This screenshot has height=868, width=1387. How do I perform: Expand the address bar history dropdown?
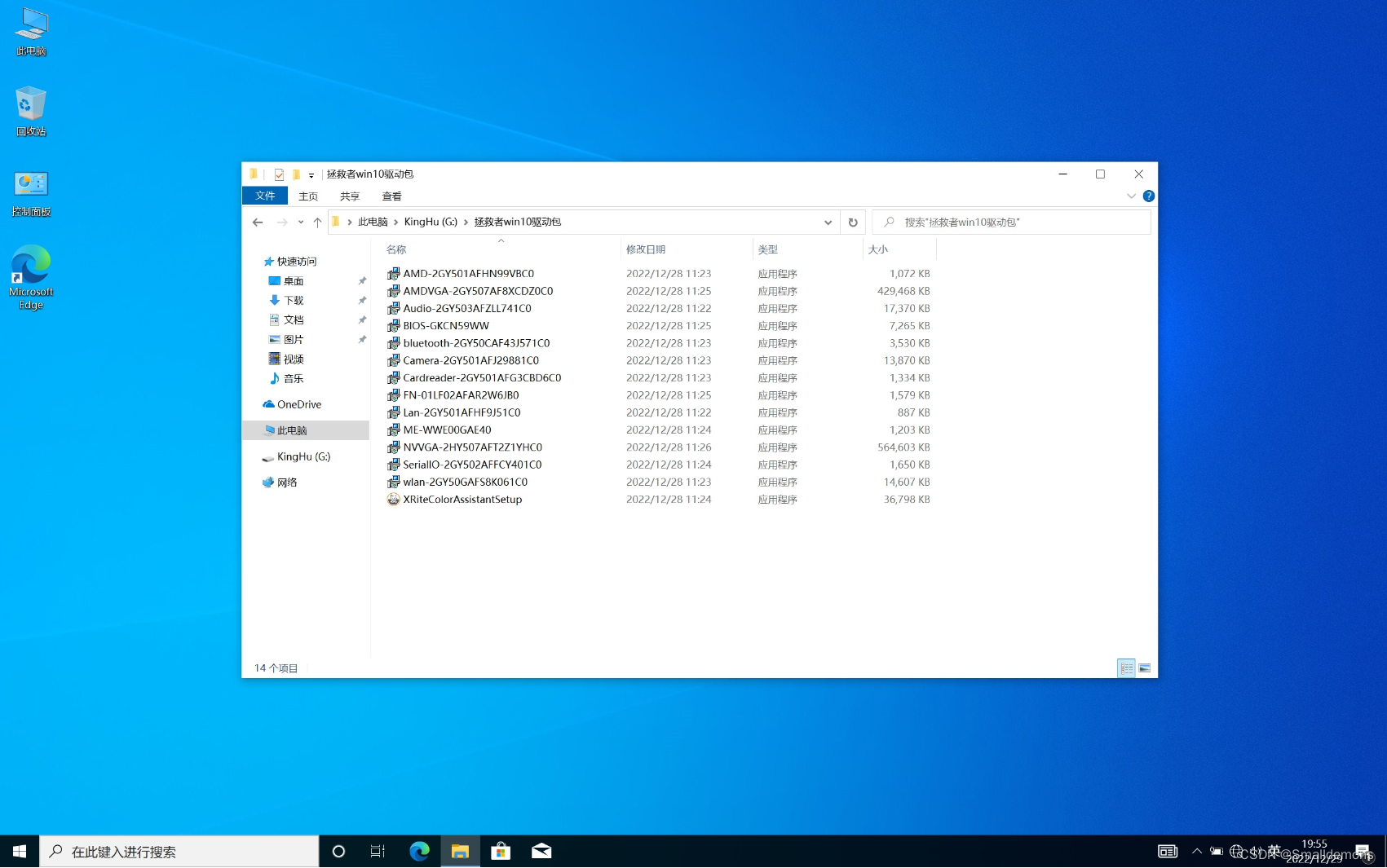click(828, 223)
